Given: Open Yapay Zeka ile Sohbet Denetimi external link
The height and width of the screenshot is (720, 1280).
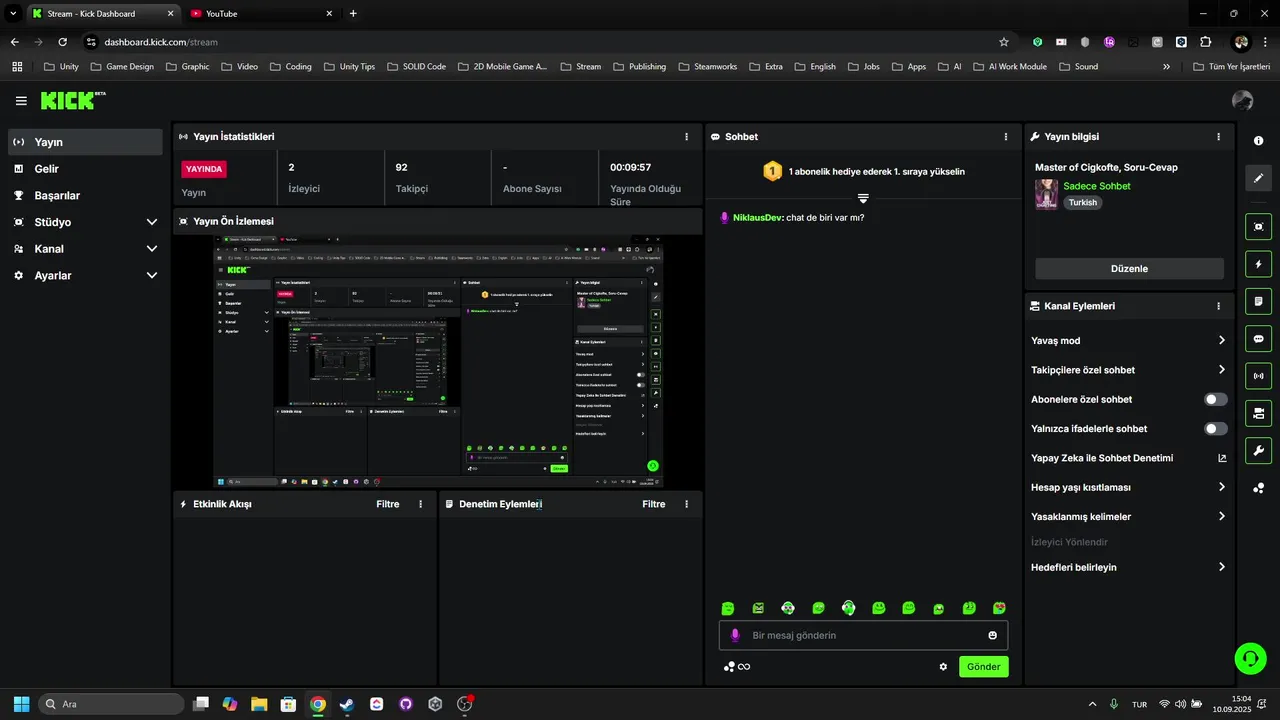Looking at the screenshot, I should pos(1222,458).
